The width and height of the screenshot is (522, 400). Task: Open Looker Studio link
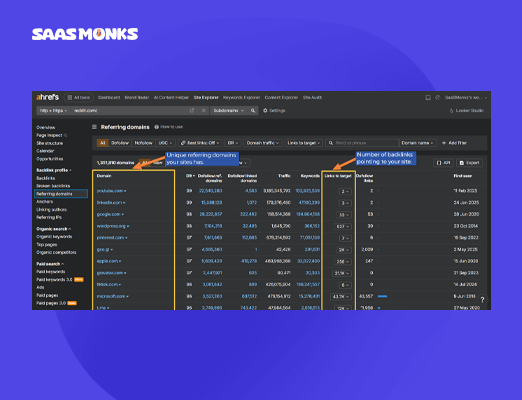tap(466, 110)
